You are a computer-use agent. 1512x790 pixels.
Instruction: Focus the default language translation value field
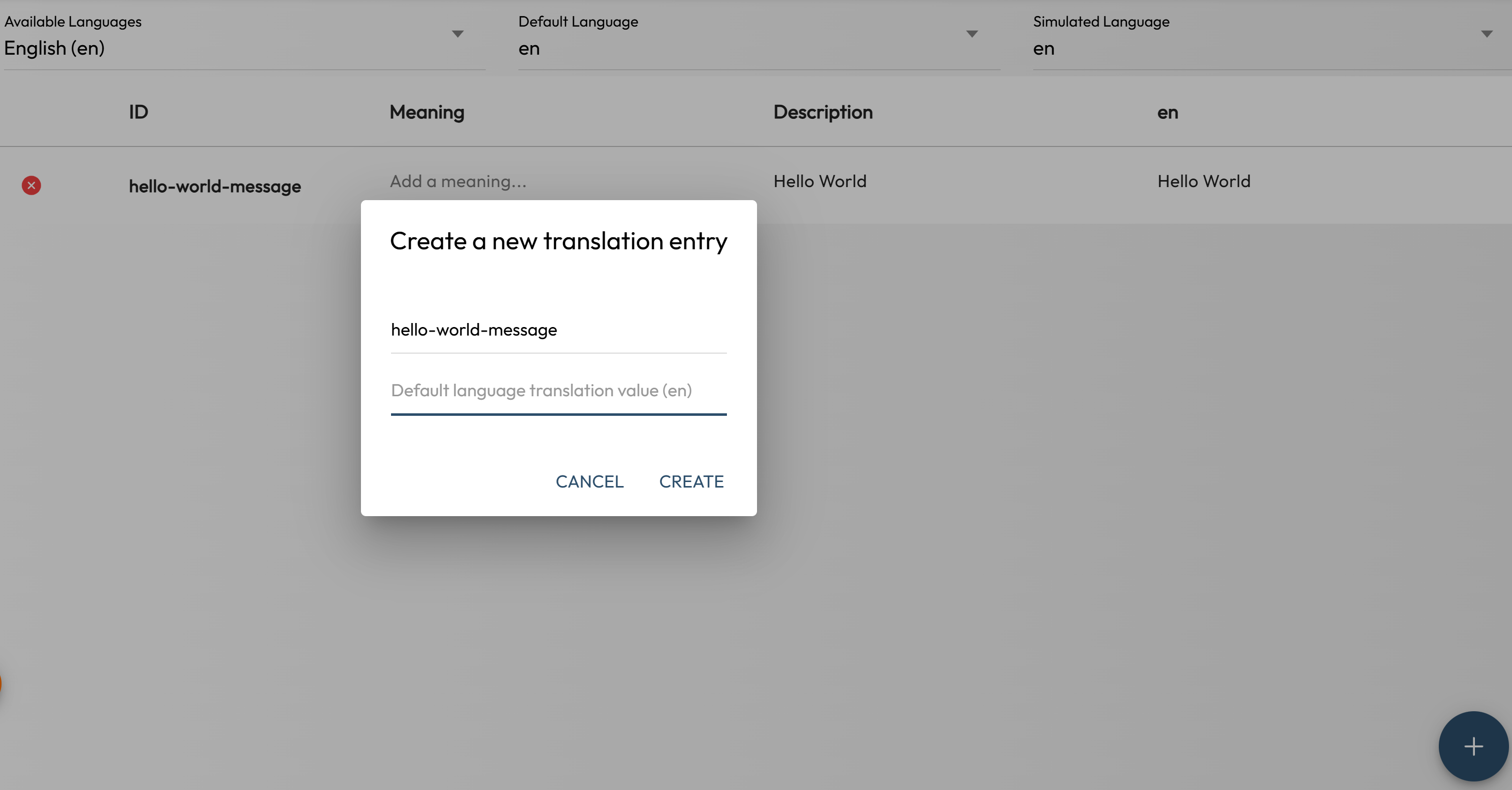[558, 391]
